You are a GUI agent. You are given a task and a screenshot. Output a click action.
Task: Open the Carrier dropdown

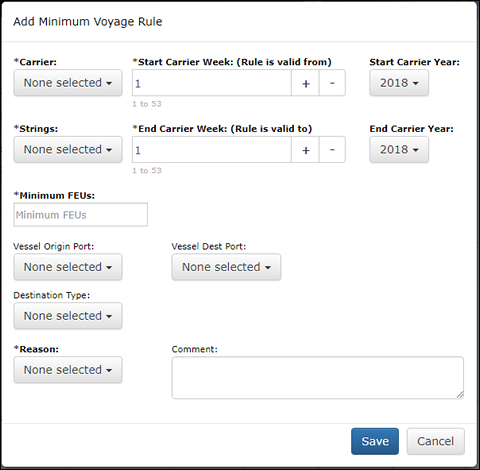pos(68,83)
